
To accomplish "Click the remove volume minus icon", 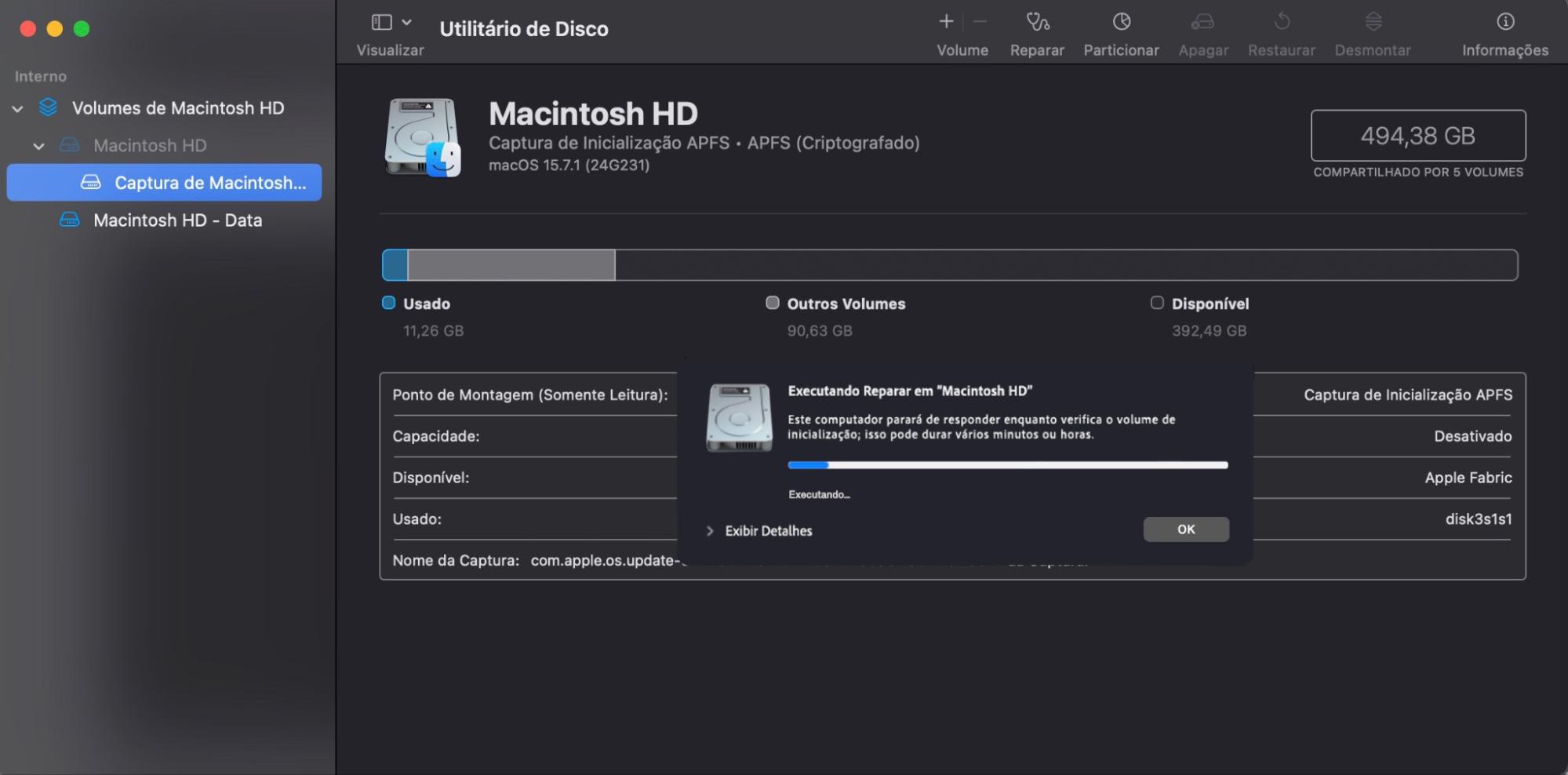I will 980,22.
